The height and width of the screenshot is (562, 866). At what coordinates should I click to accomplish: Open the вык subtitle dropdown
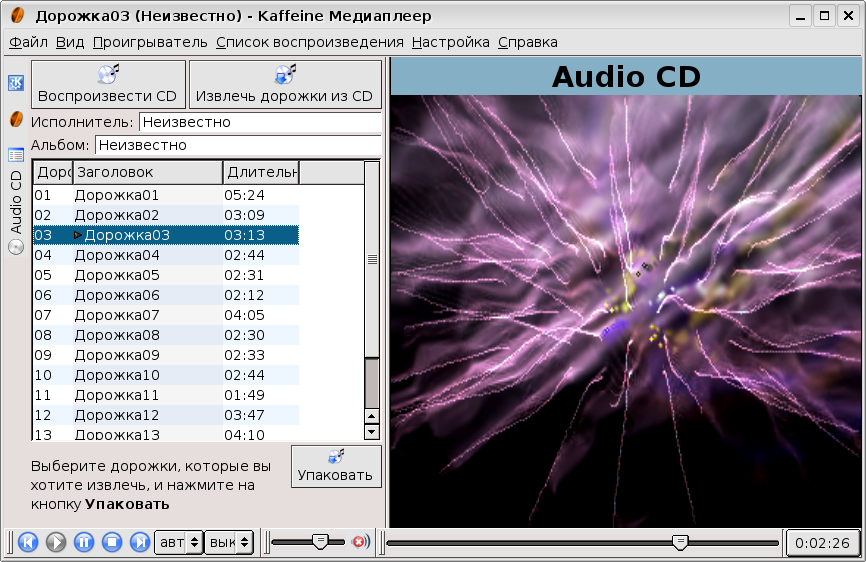coord(230,543)
